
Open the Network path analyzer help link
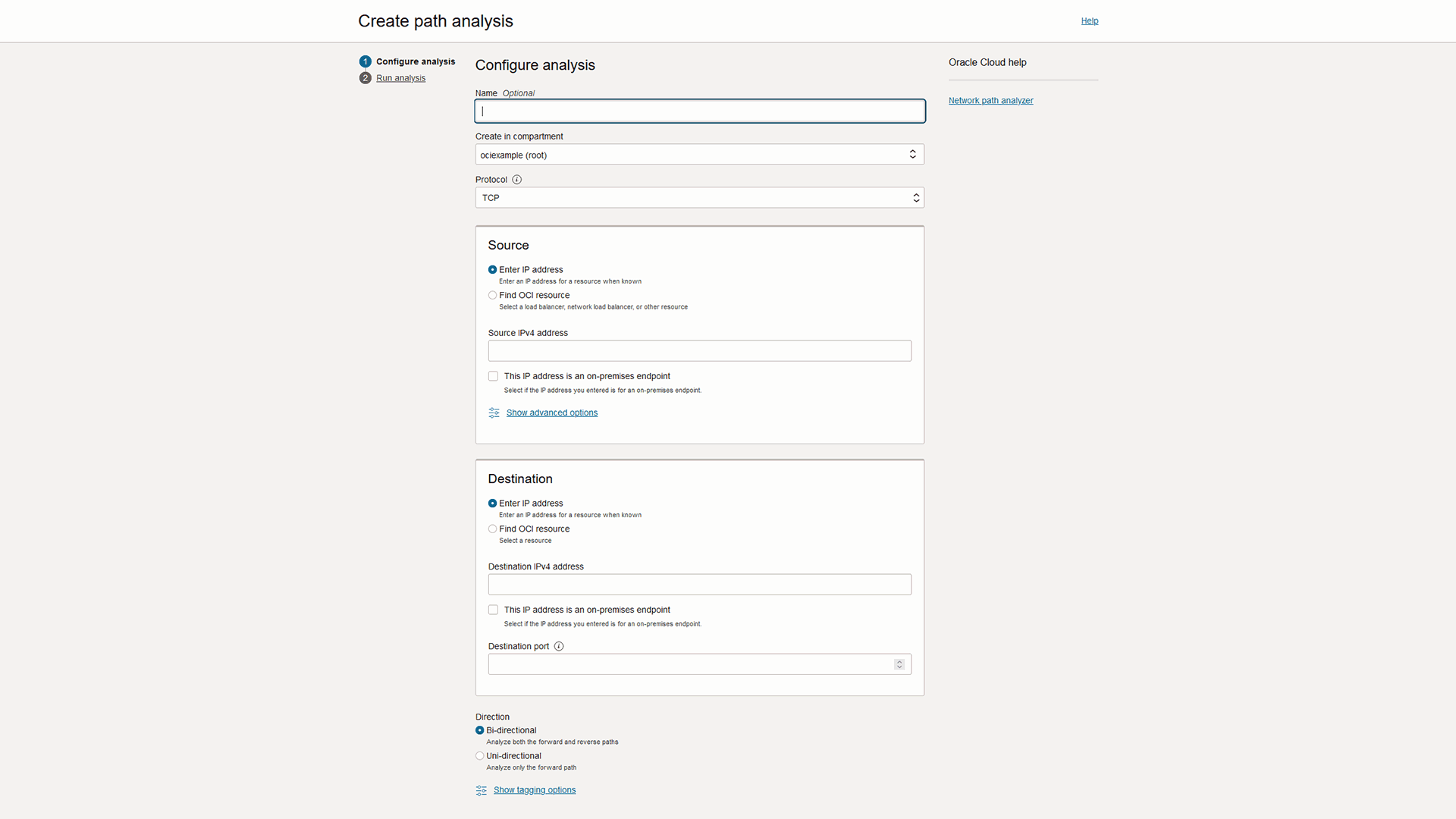coord(990,100)
